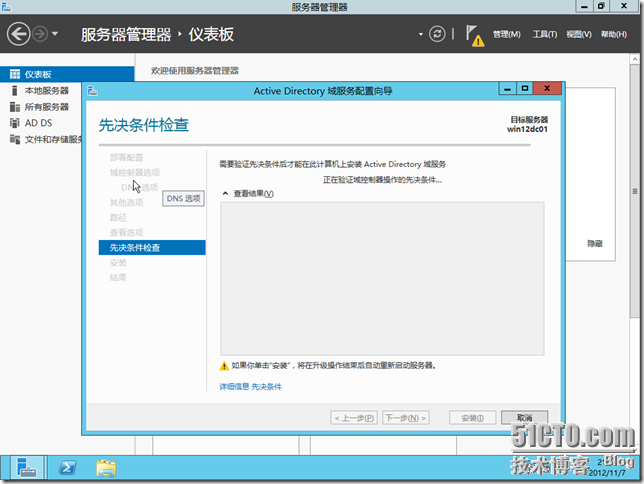The image size is (644, 484).
Task: Click the 安装(I) button
Action: pyautogui.click(x=472, y=418)
